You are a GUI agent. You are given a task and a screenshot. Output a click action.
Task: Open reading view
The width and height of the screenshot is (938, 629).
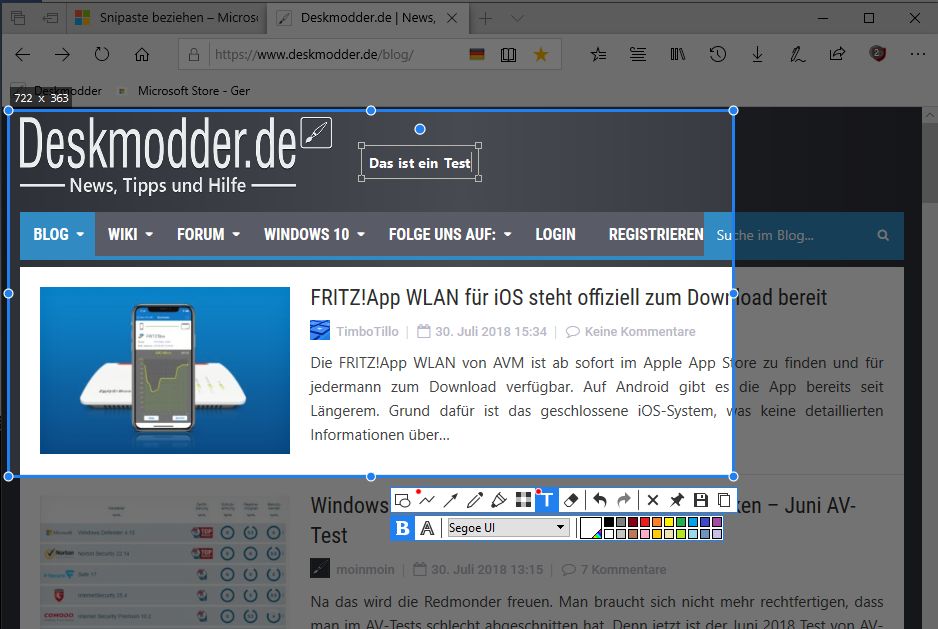(x=508, y=54)
